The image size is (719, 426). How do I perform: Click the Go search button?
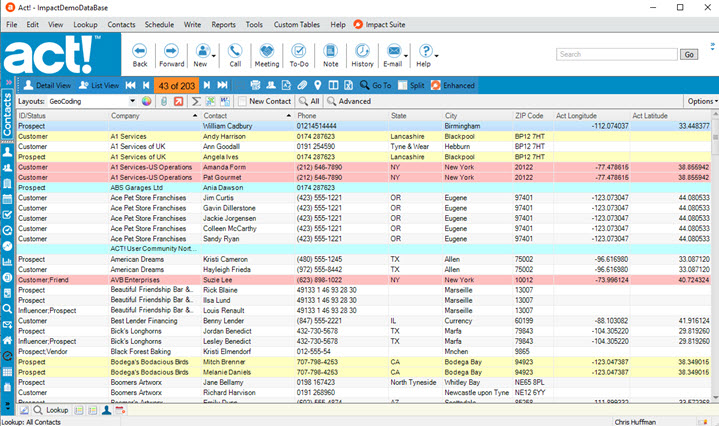(x=689, y=54)
